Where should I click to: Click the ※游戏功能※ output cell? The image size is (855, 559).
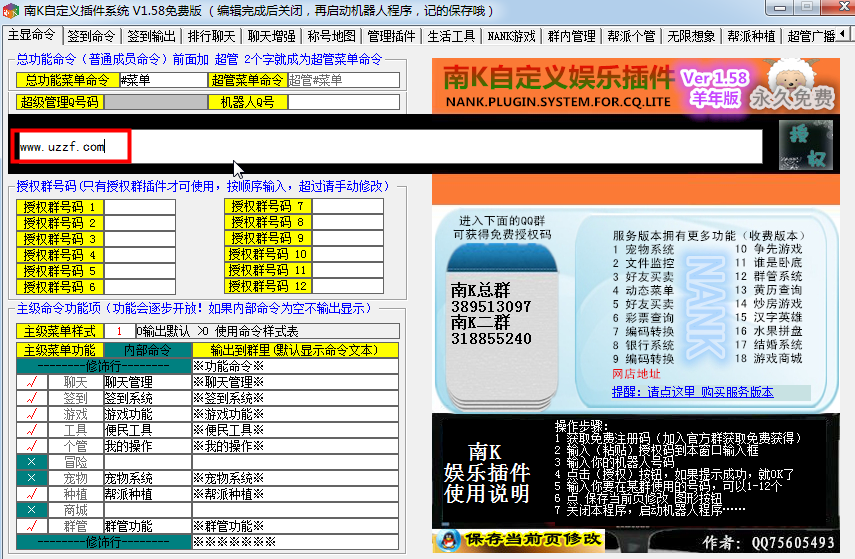(295, 414)
